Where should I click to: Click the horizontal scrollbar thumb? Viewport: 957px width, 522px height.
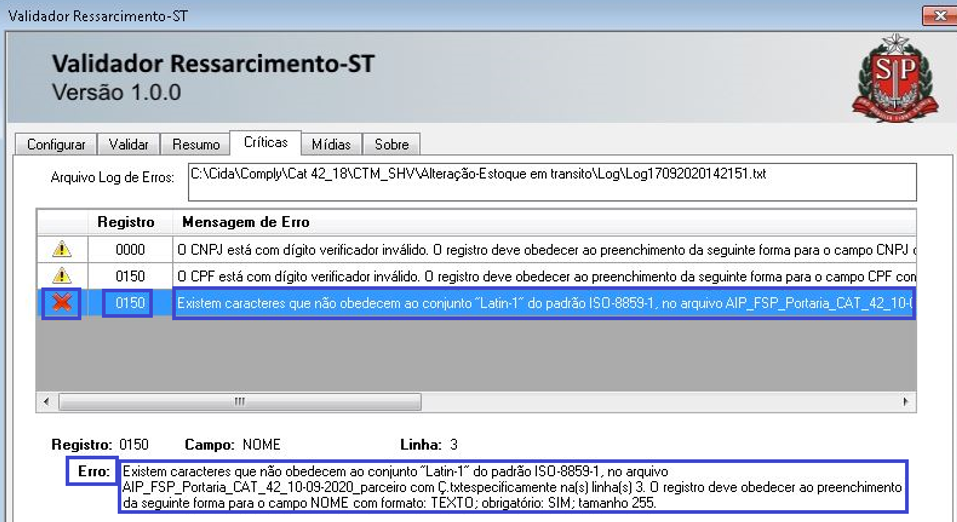click(x=240, y=402)
